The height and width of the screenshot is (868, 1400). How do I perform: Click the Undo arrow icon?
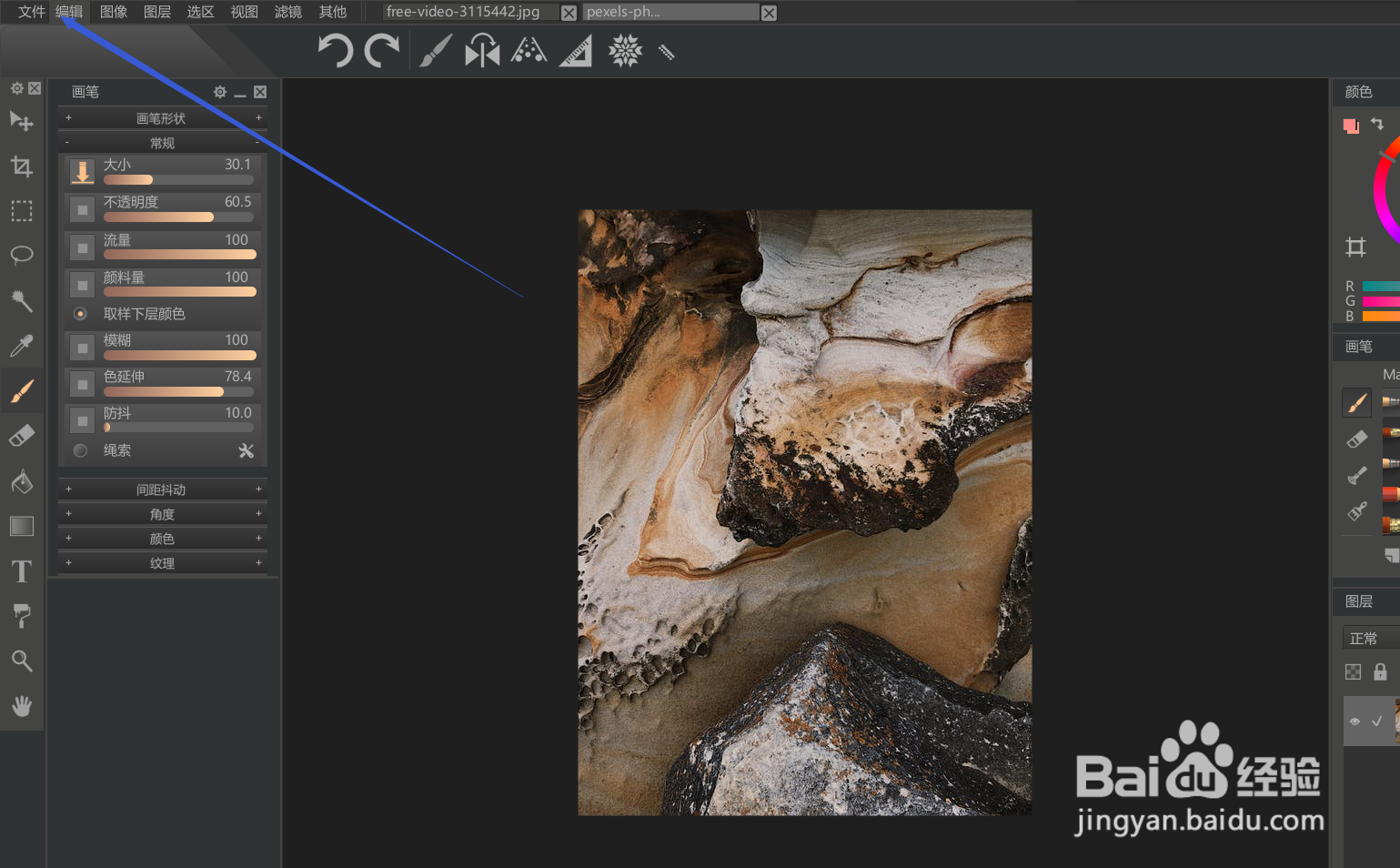pos(335,51)
